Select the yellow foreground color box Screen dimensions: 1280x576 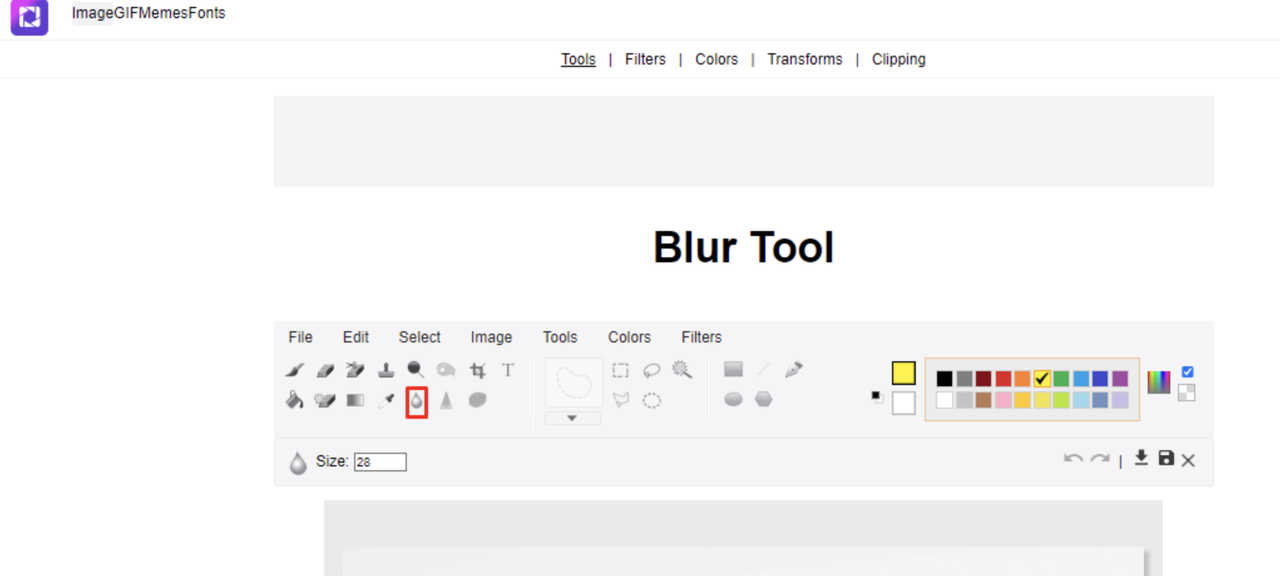point(903,373)
